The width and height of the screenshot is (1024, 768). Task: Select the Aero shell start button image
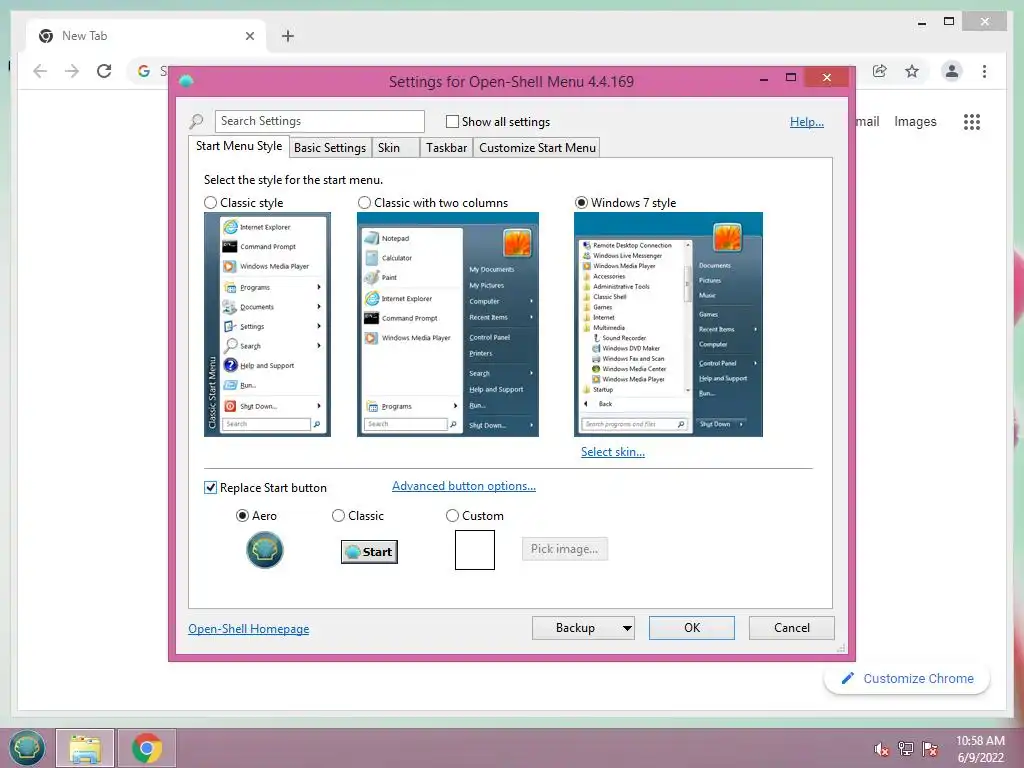point(264,550)
